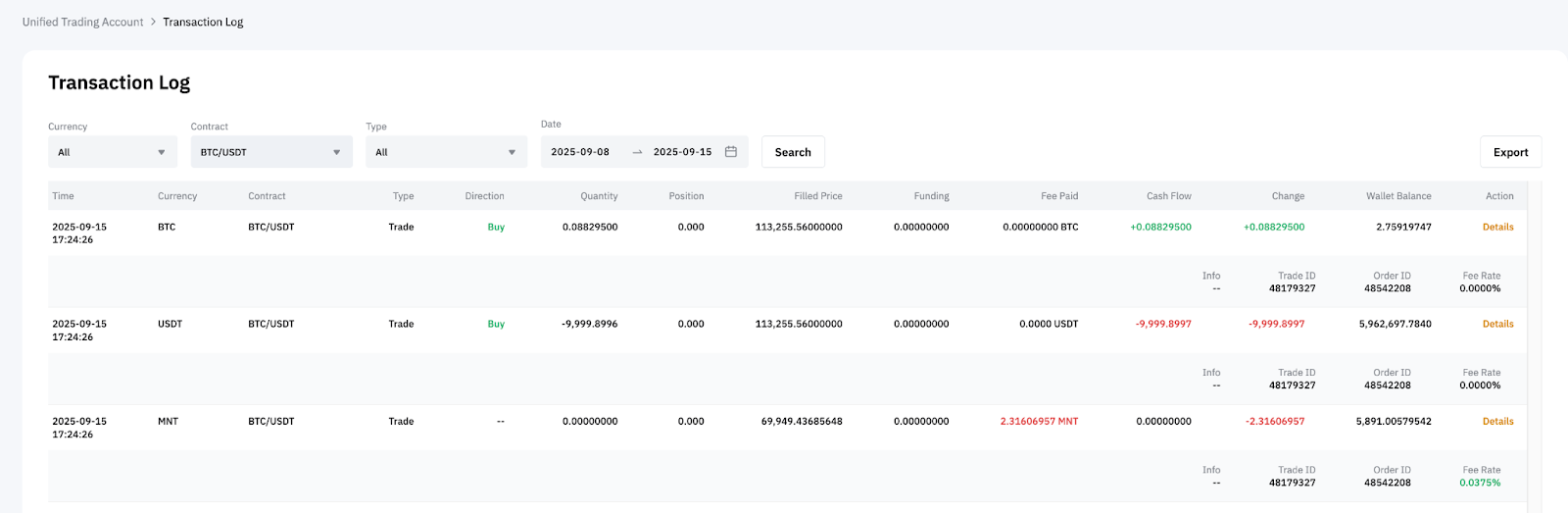Open the Type filter dropdown

446,152
